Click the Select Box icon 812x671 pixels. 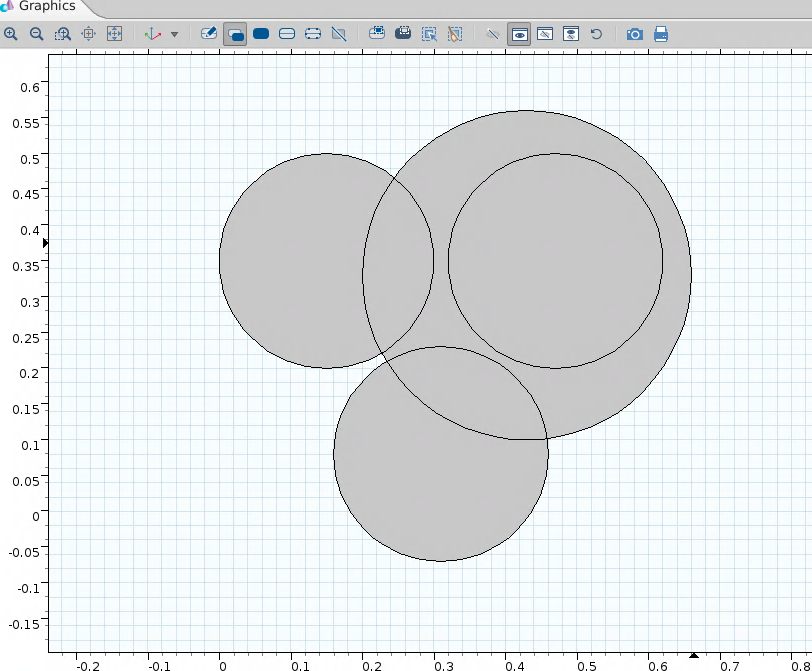click(x=429, y=34)
